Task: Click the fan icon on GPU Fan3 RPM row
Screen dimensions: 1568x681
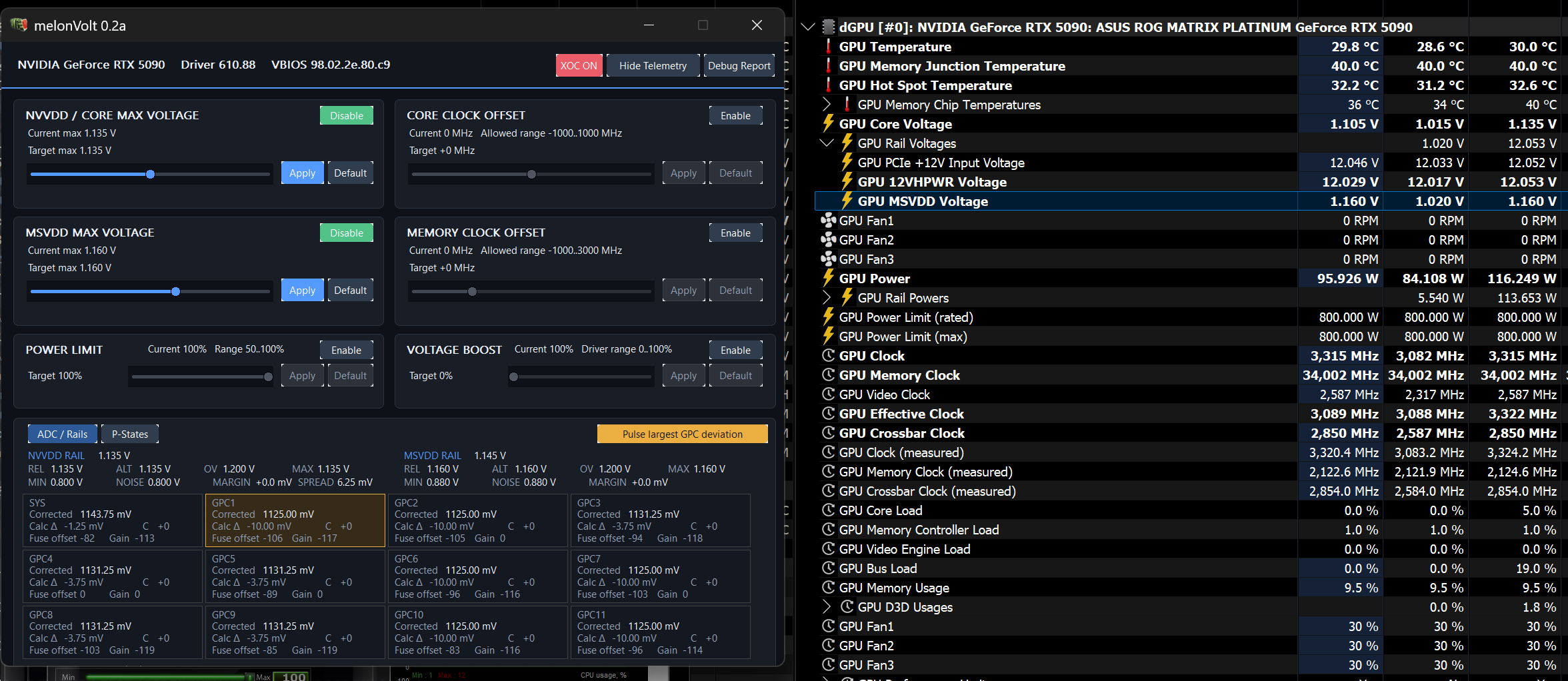Action: point(828,259)
